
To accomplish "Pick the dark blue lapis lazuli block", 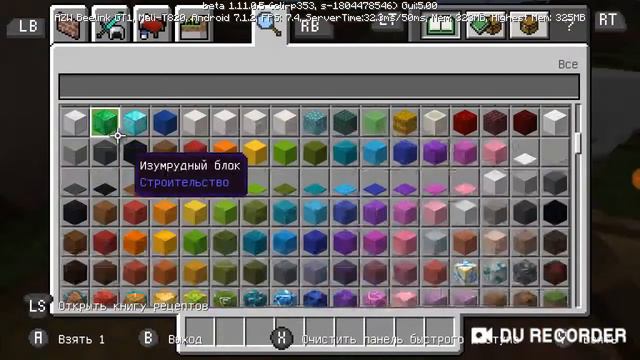I will (x=165, y=122).
